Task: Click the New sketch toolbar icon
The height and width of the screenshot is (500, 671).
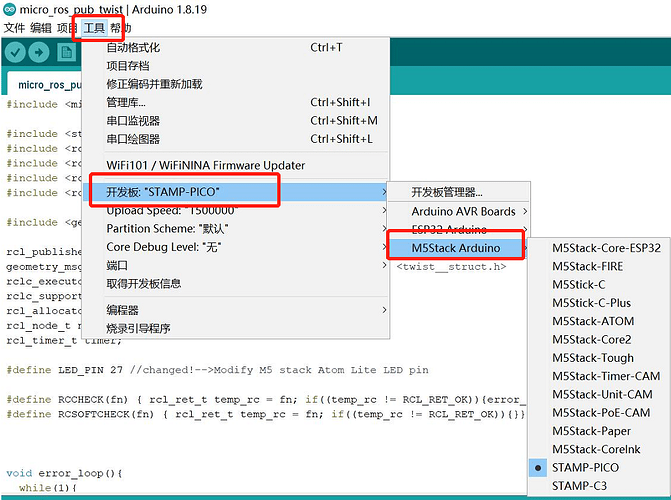Action: tap(66, 53)
